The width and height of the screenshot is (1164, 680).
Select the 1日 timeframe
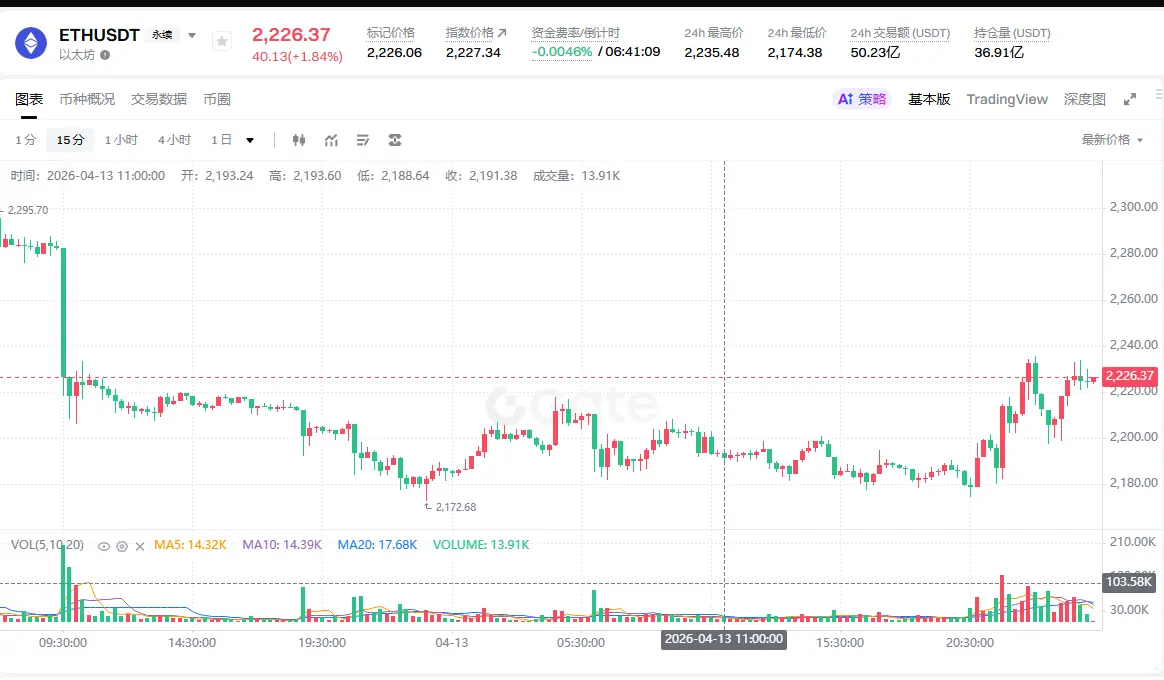coord(221,140)
